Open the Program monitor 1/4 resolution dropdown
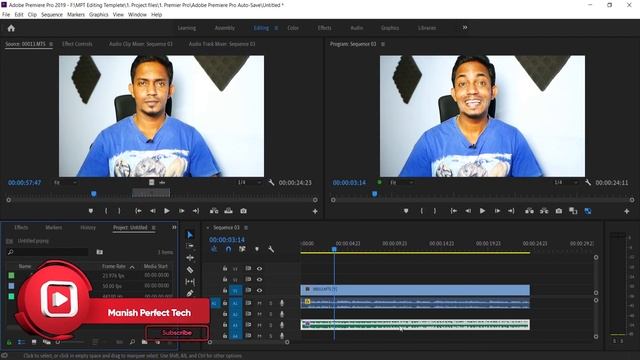 (x=566, y=182)
